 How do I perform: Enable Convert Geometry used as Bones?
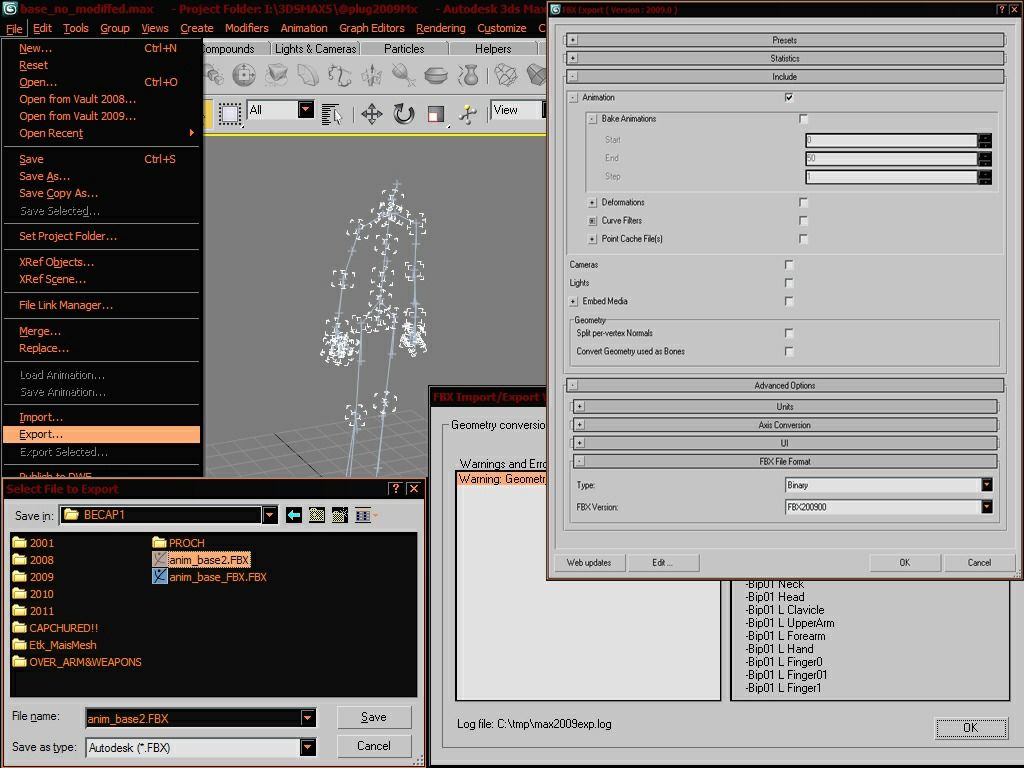point(789,351)
